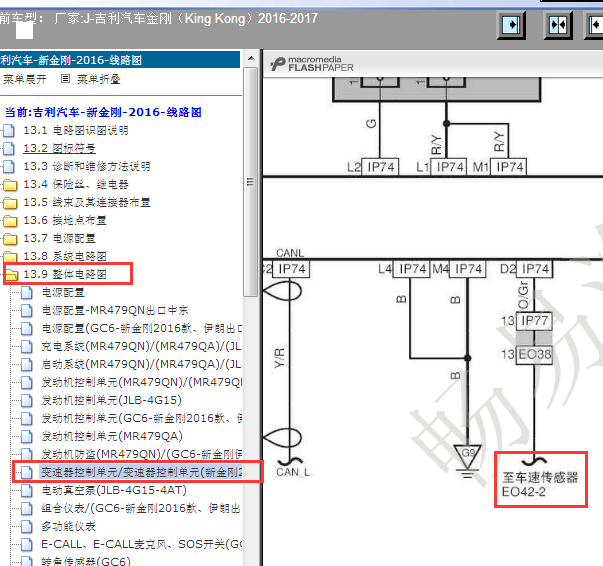Click the folder icon for 13.5 线束及其连接器布置

tap(10, 203)
